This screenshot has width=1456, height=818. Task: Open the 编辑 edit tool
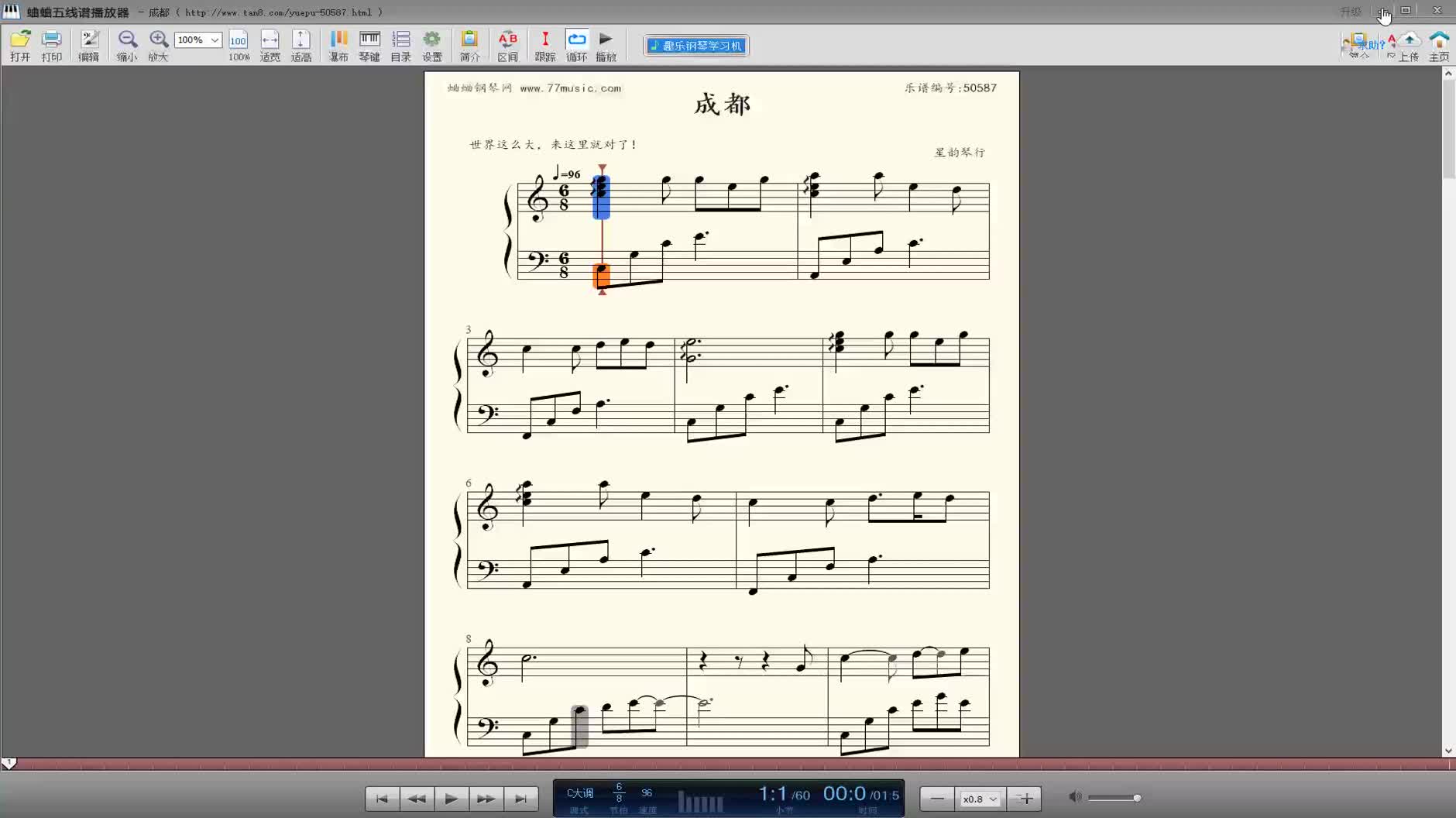89,46
